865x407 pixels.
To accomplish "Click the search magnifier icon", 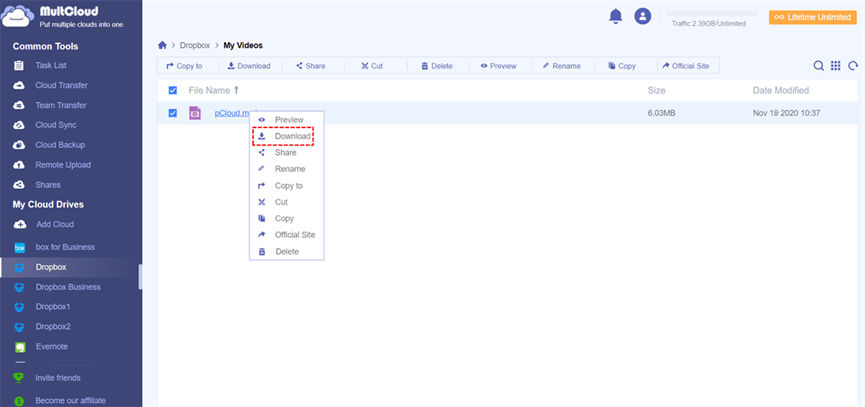I will (x=819, y=66).
